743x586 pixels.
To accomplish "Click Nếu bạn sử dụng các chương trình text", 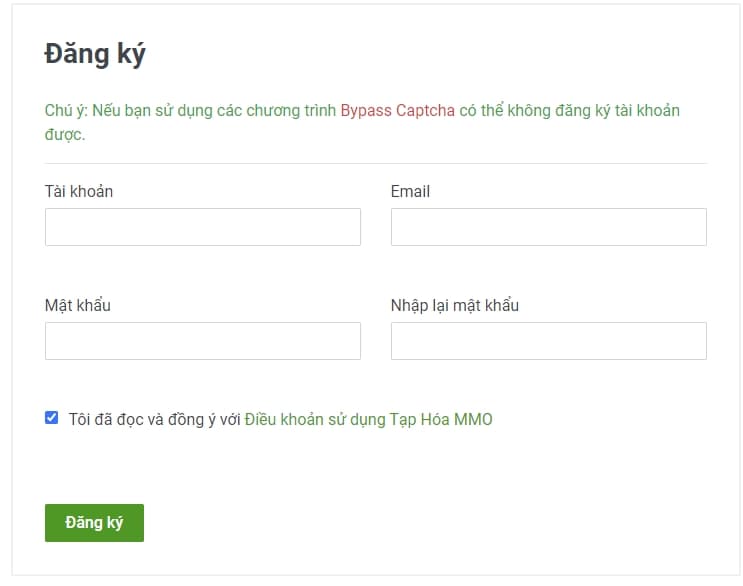I will coord(213,110).
